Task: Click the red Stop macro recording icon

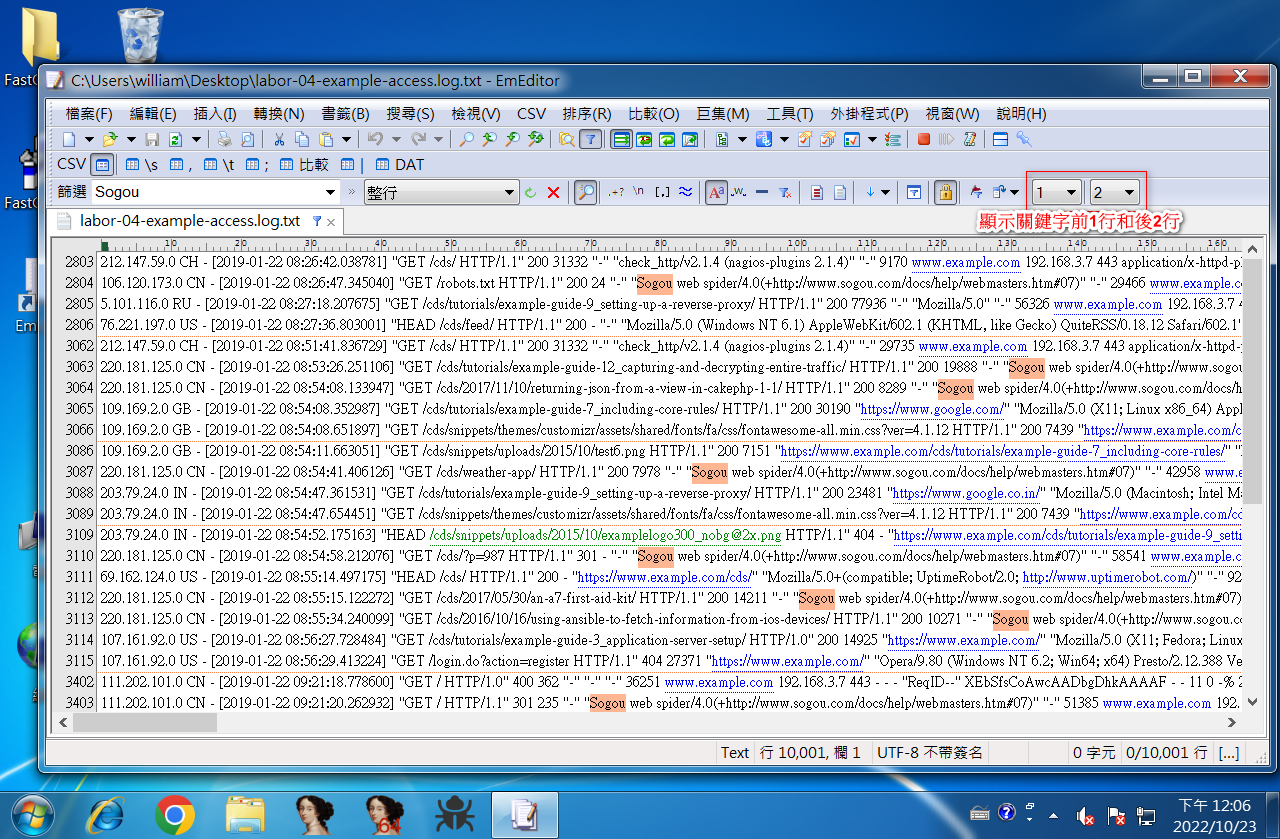Action: (x=924, y=140)
